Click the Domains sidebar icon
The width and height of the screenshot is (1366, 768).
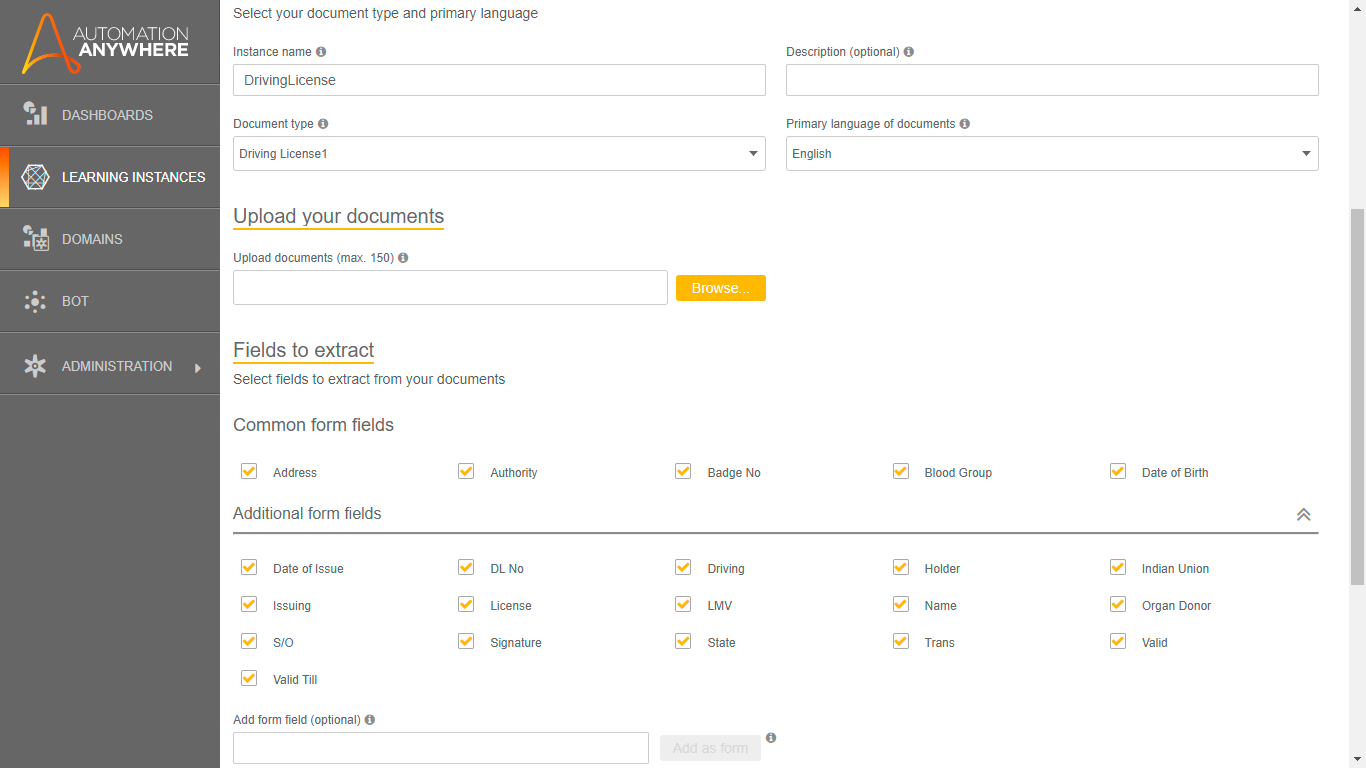(x=36, y=239)
